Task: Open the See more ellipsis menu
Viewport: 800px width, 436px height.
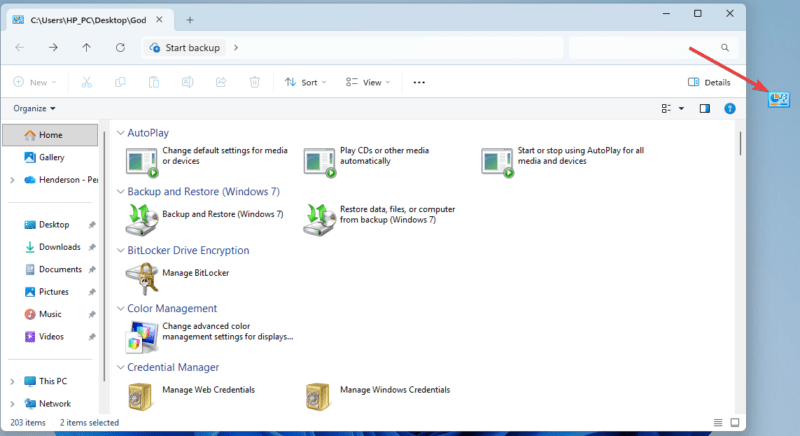Action: [419, 82]
